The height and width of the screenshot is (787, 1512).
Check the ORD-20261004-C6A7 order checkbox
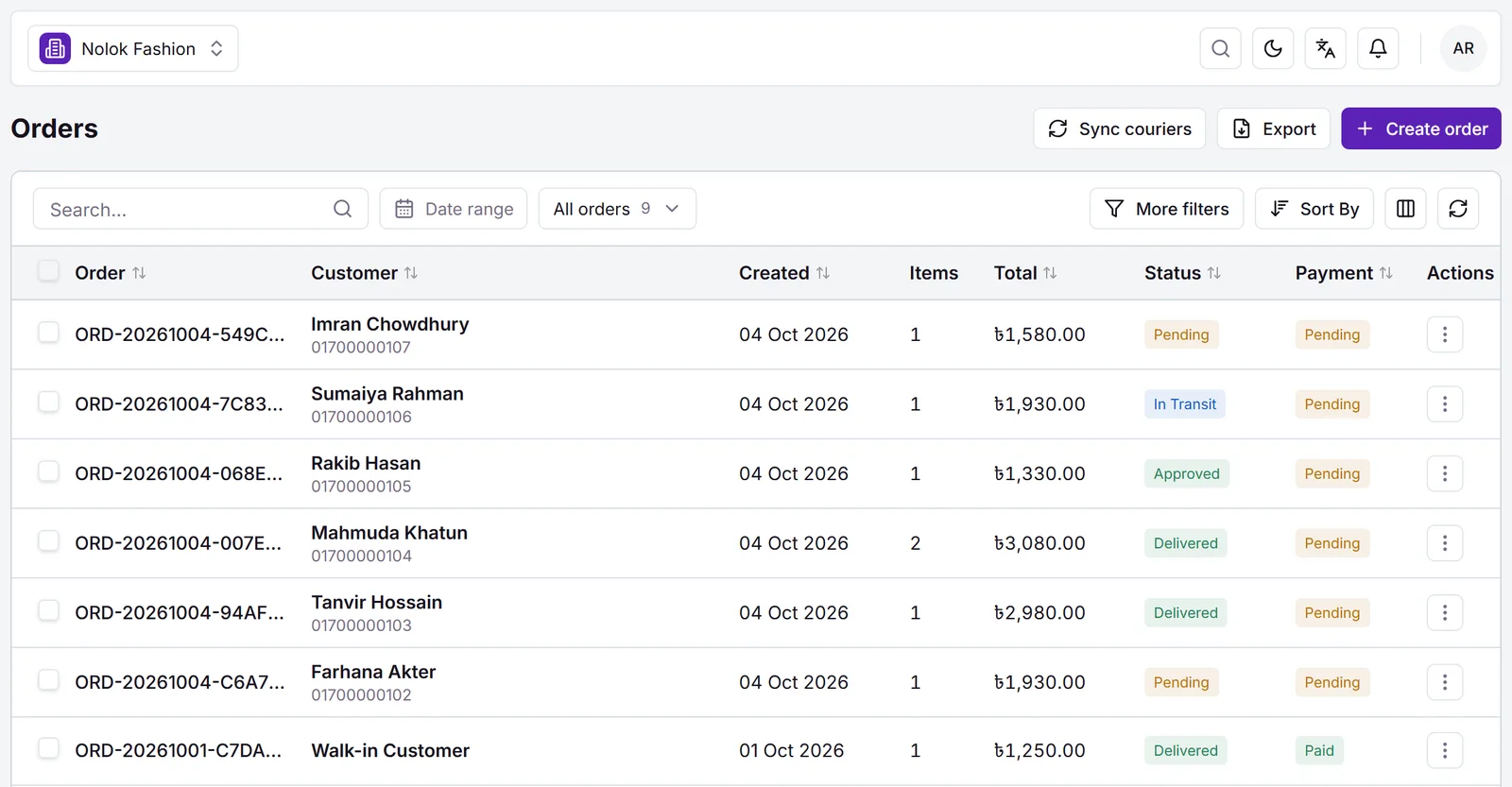click(48, 680)
